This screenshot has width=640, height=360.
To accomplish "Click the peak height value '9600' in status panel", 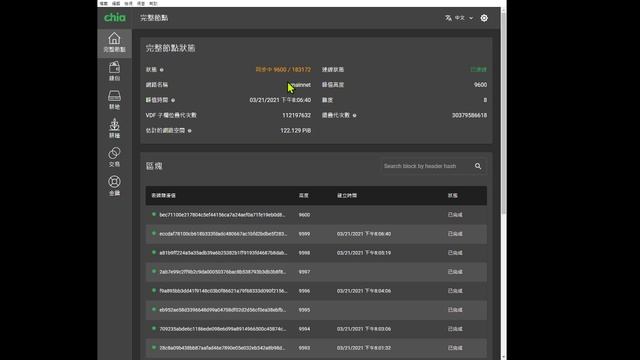I will click(480, 85).
